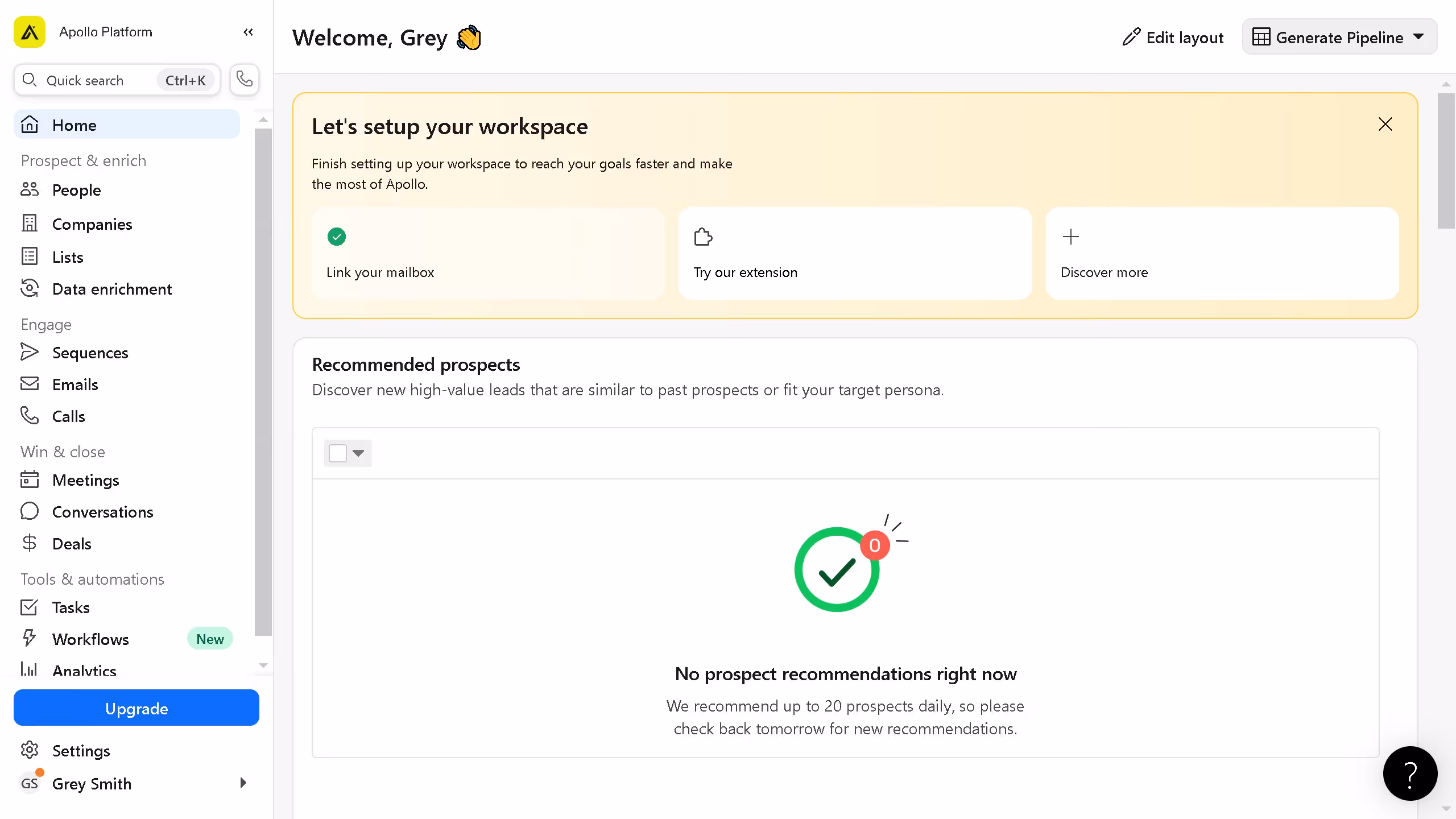The width and height of the screenshot is (1456, 819).
Task: Select all recommended prospects via the checkbox
Action: [337, 453]
